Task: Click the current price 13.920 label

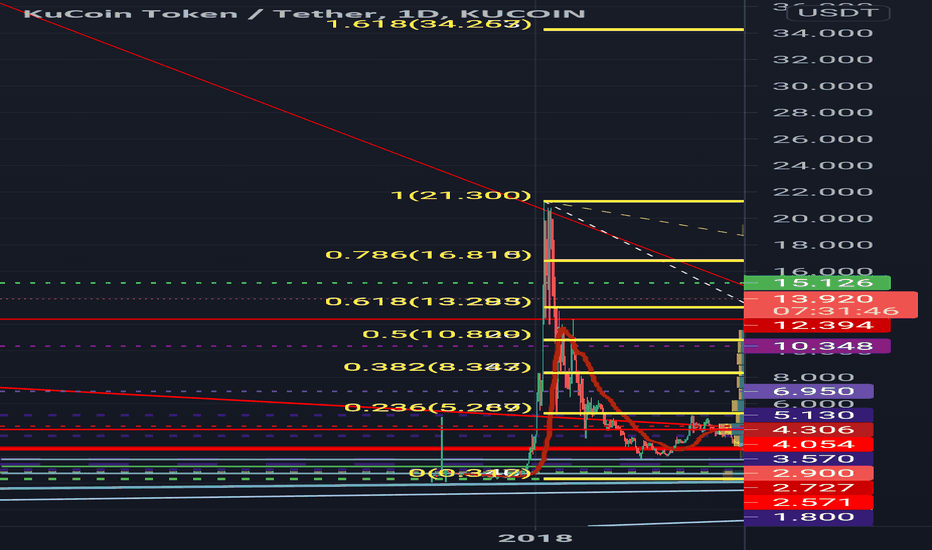Action: coord(823,298)
